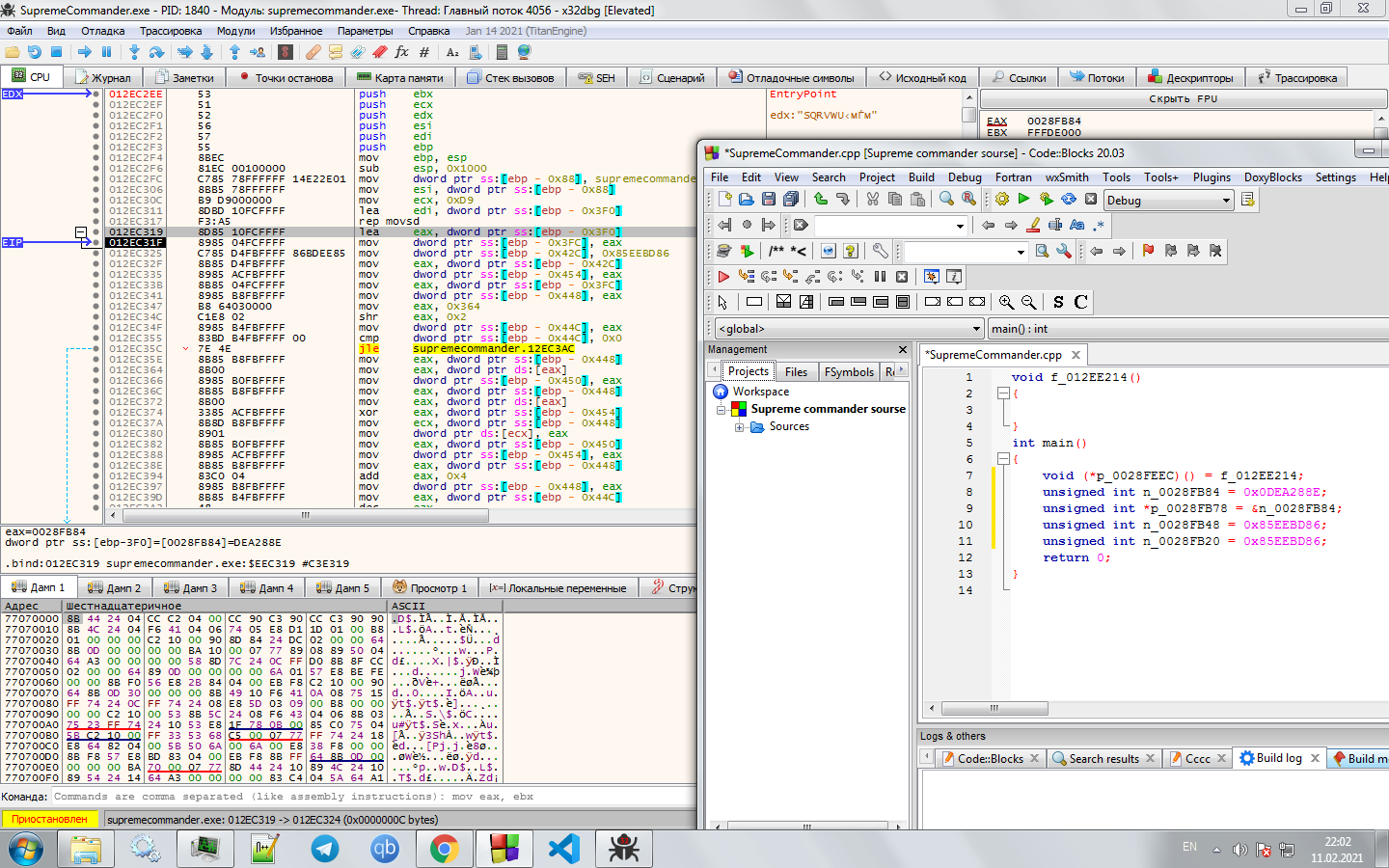
Task: Save file icon in Code::Blocks toolbar
Action: [x=769, y=199]
